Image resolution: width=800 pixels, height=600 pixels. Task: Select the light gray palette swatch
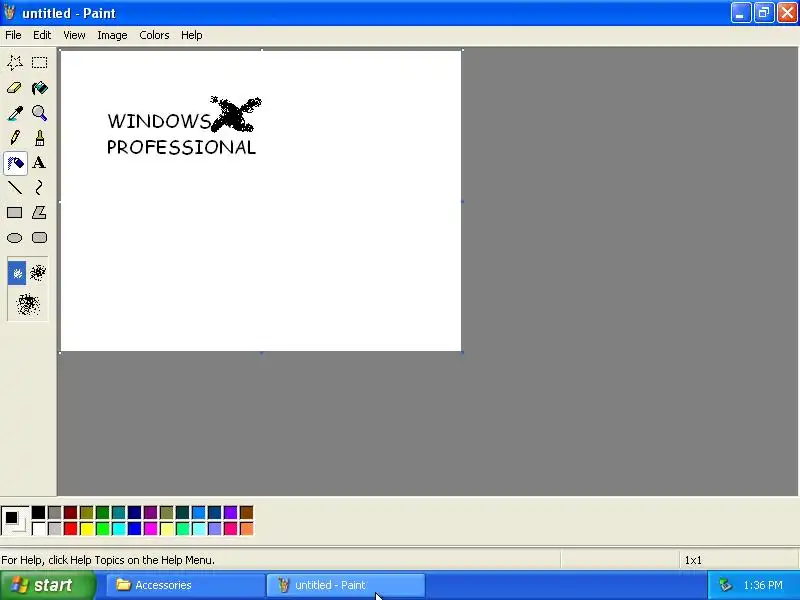[x=55, y=528]
